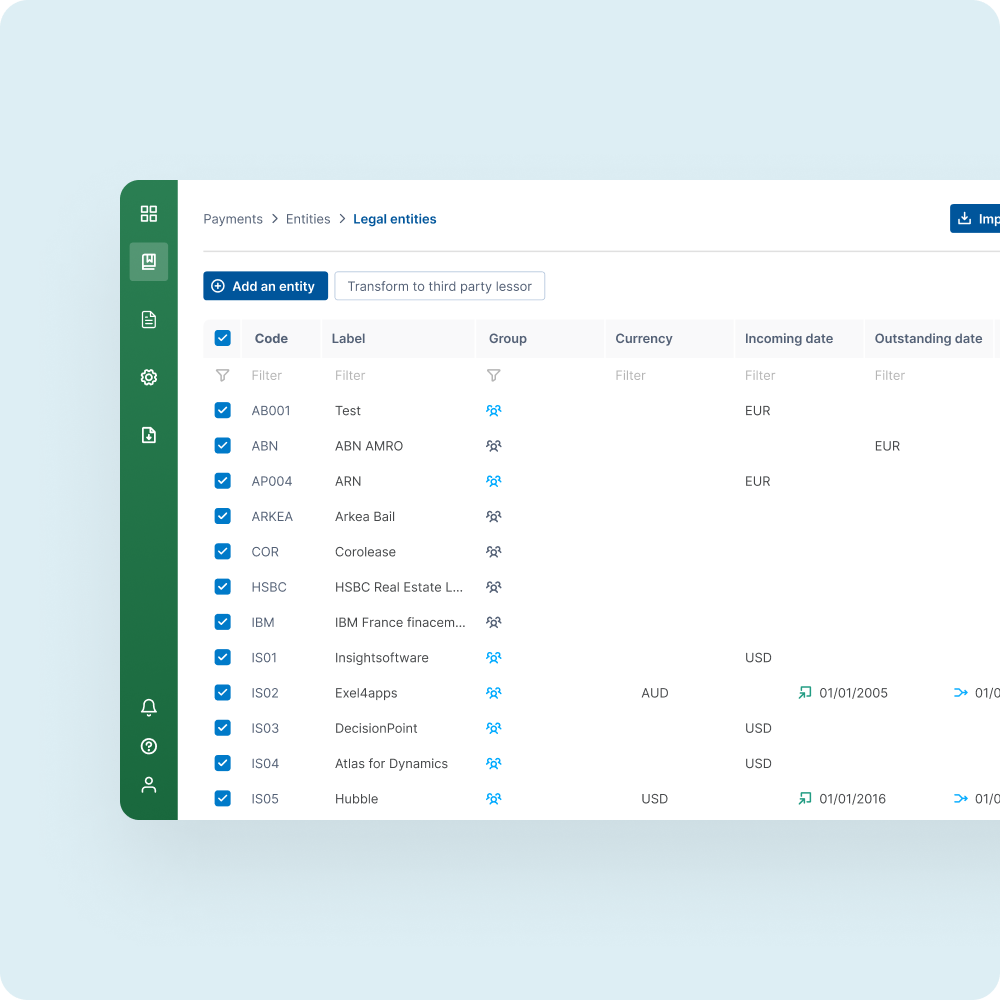Click Add an entity button
Viewport: 1000px width, 1000px height.
coord(265,286)
